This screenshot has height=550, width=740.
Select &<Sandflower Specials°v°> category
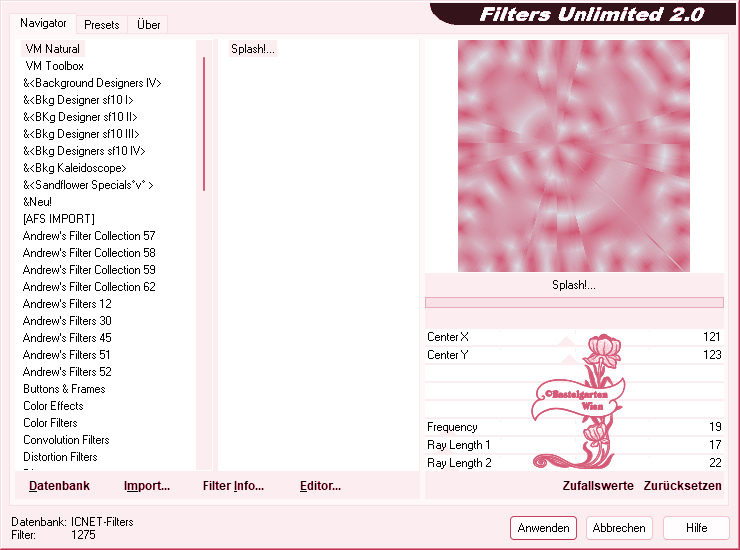(x=88, y=185)
